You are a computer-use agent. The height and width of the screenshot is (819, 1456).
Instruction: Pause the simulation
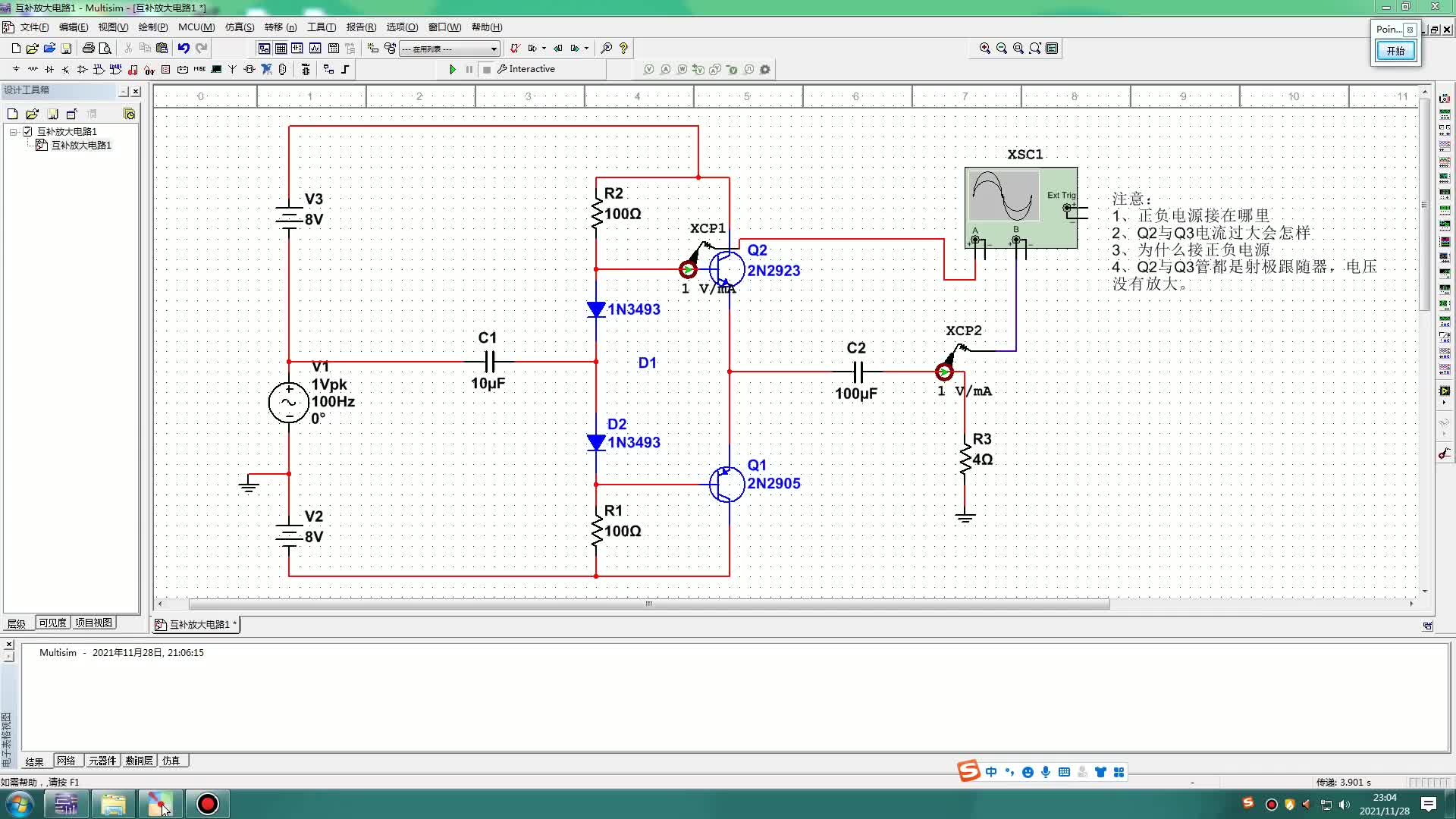tap(469, 69)
